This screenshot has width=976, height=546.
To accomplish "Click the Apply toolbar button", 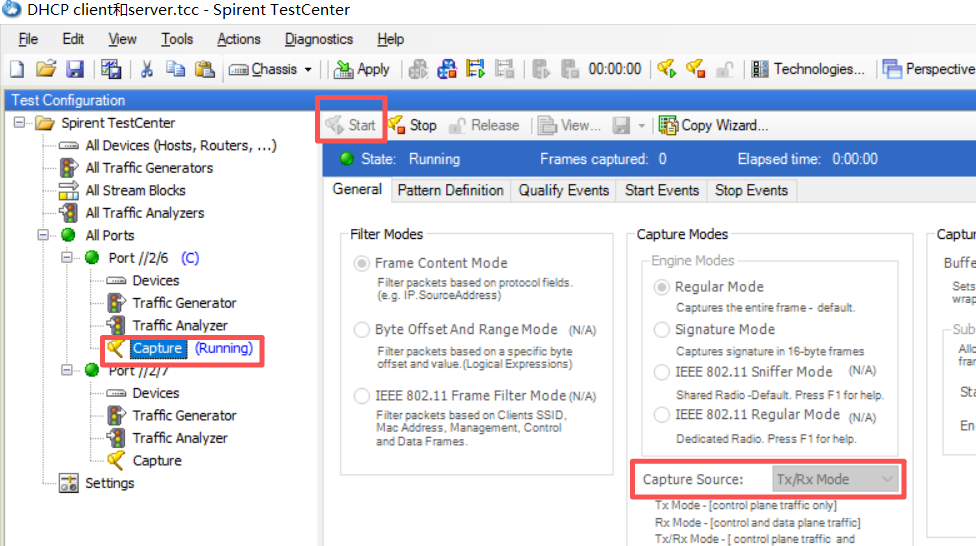I will point(362,69).
